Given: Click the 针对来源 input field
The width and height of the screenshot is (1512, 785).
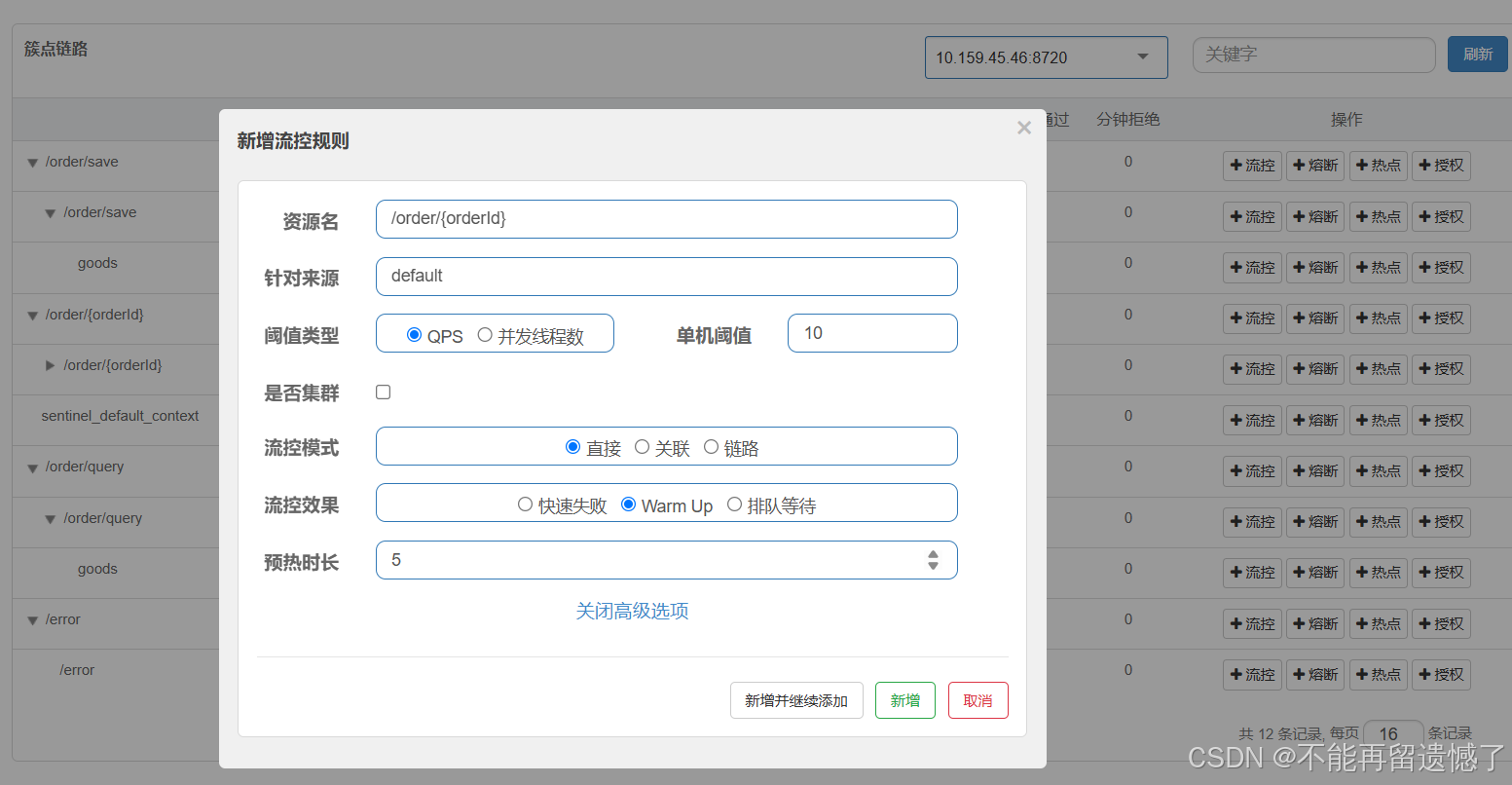Looking at the screenshot, I should 667,277.
